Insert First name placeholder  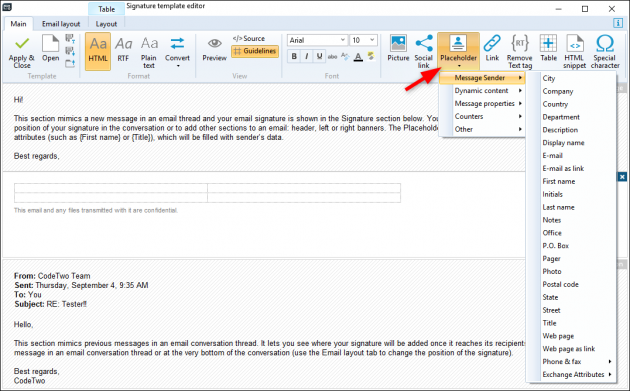(571, 181)
